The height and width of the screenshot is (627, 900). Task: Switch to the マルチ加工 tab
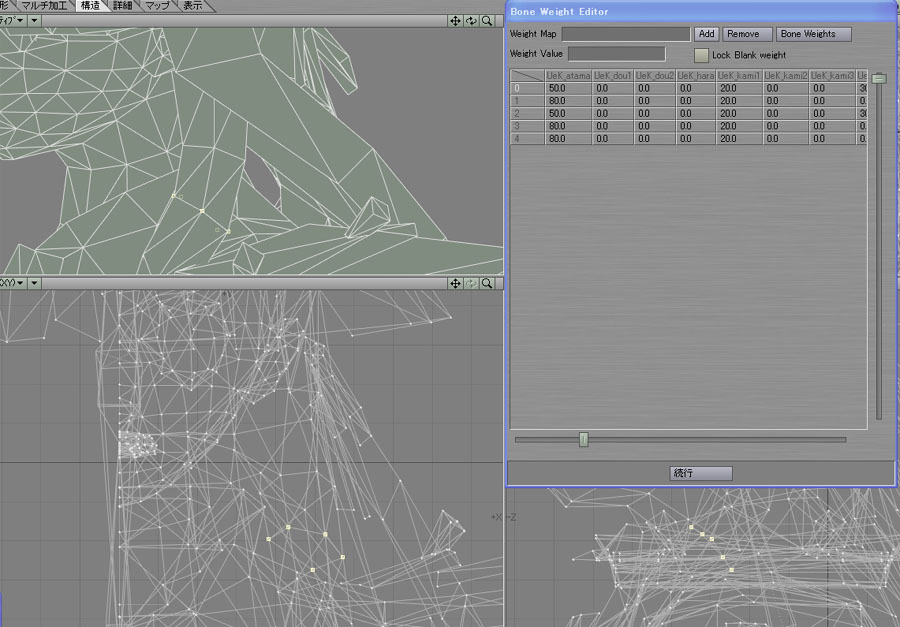[x=43, y=6]
